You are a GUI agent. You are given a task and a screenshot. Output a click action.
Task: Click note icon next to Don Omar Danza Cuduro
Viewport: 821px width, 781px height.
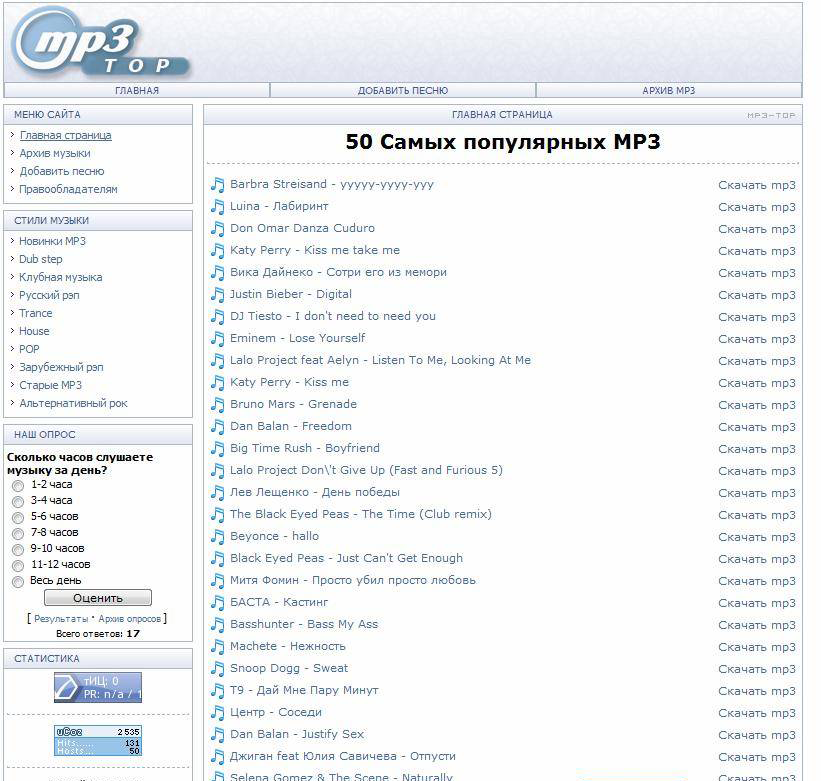(217, 229)
